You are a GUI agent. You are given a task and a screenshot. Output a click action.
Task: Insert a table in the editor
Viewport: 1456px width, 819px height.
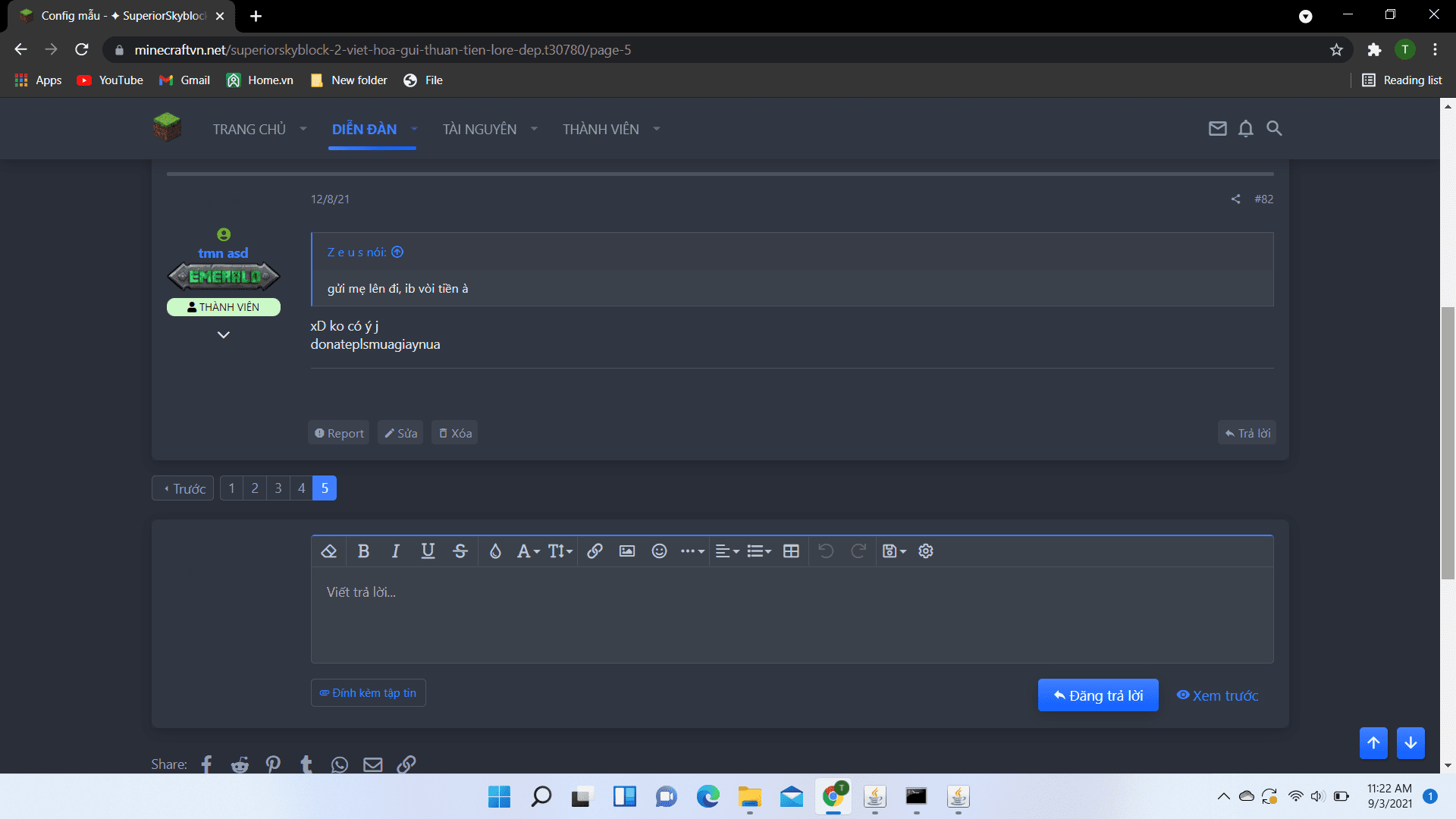pyautogui.click(x=791, y=551)
